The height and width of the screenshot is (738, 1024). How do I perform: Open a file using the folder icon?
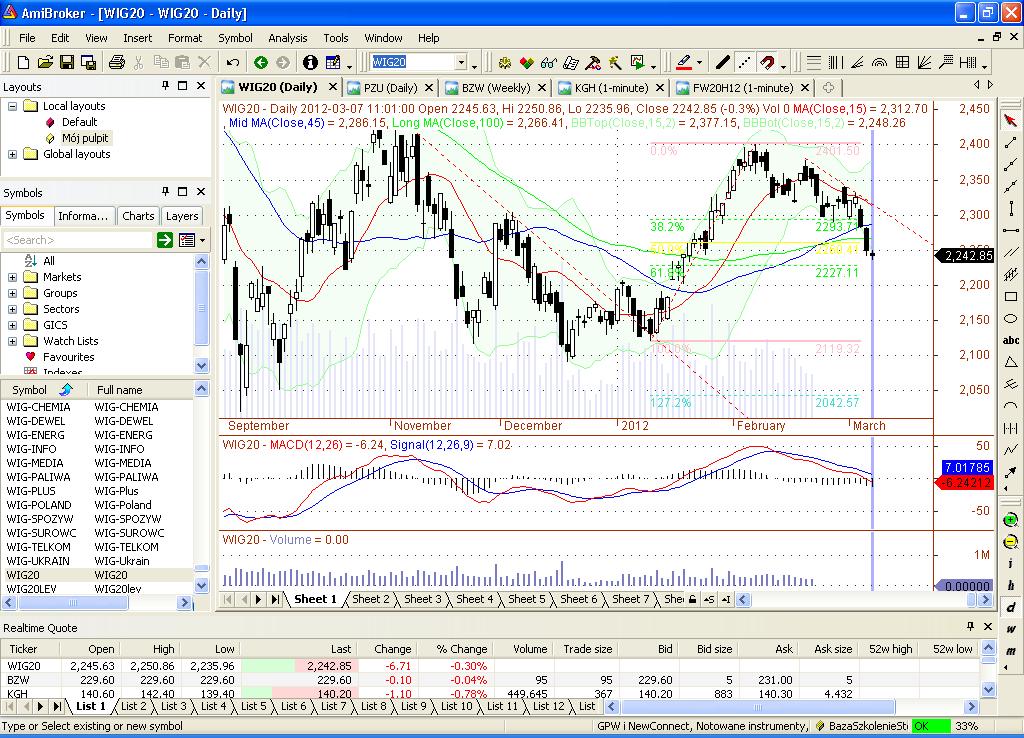(45, 62)
